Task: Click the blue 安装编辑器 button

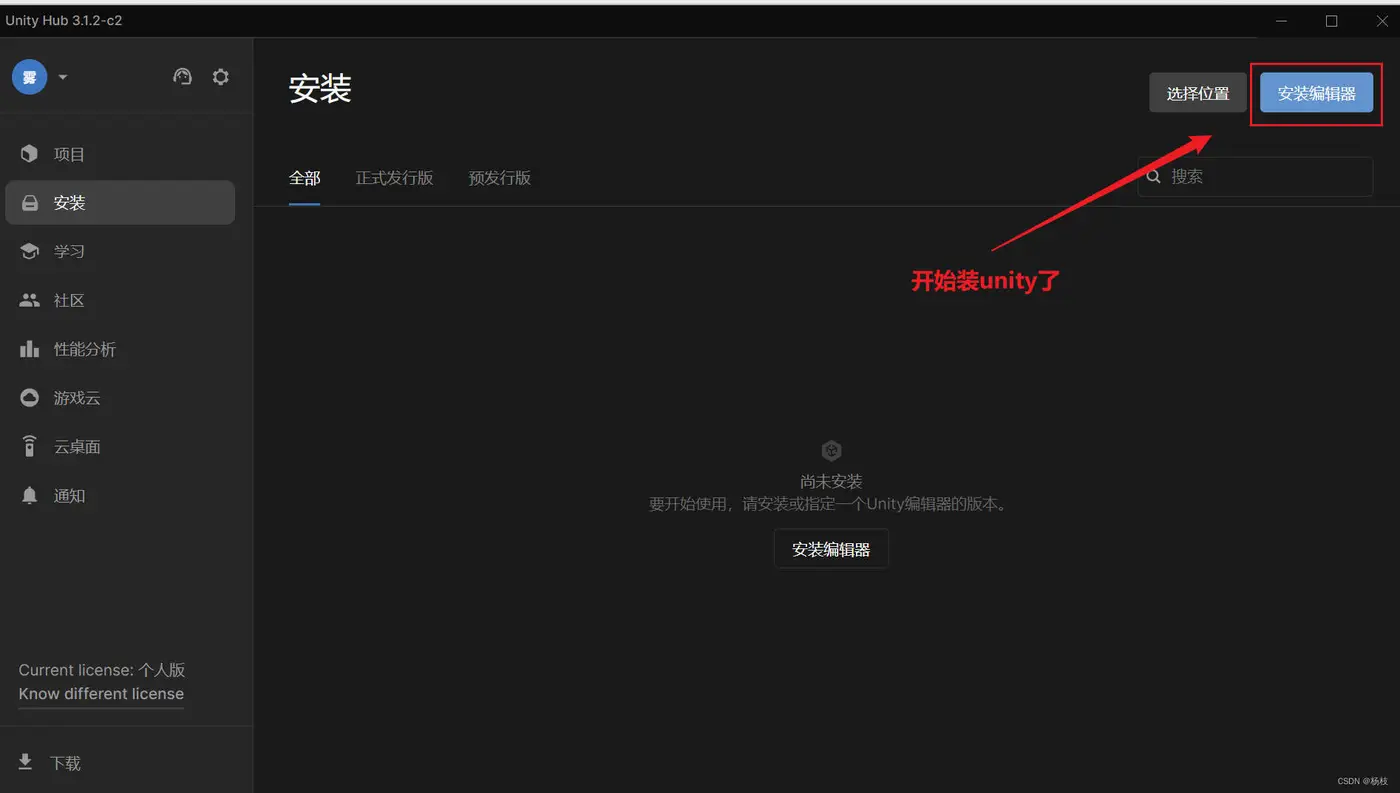Action: [x=1316, y=93]
